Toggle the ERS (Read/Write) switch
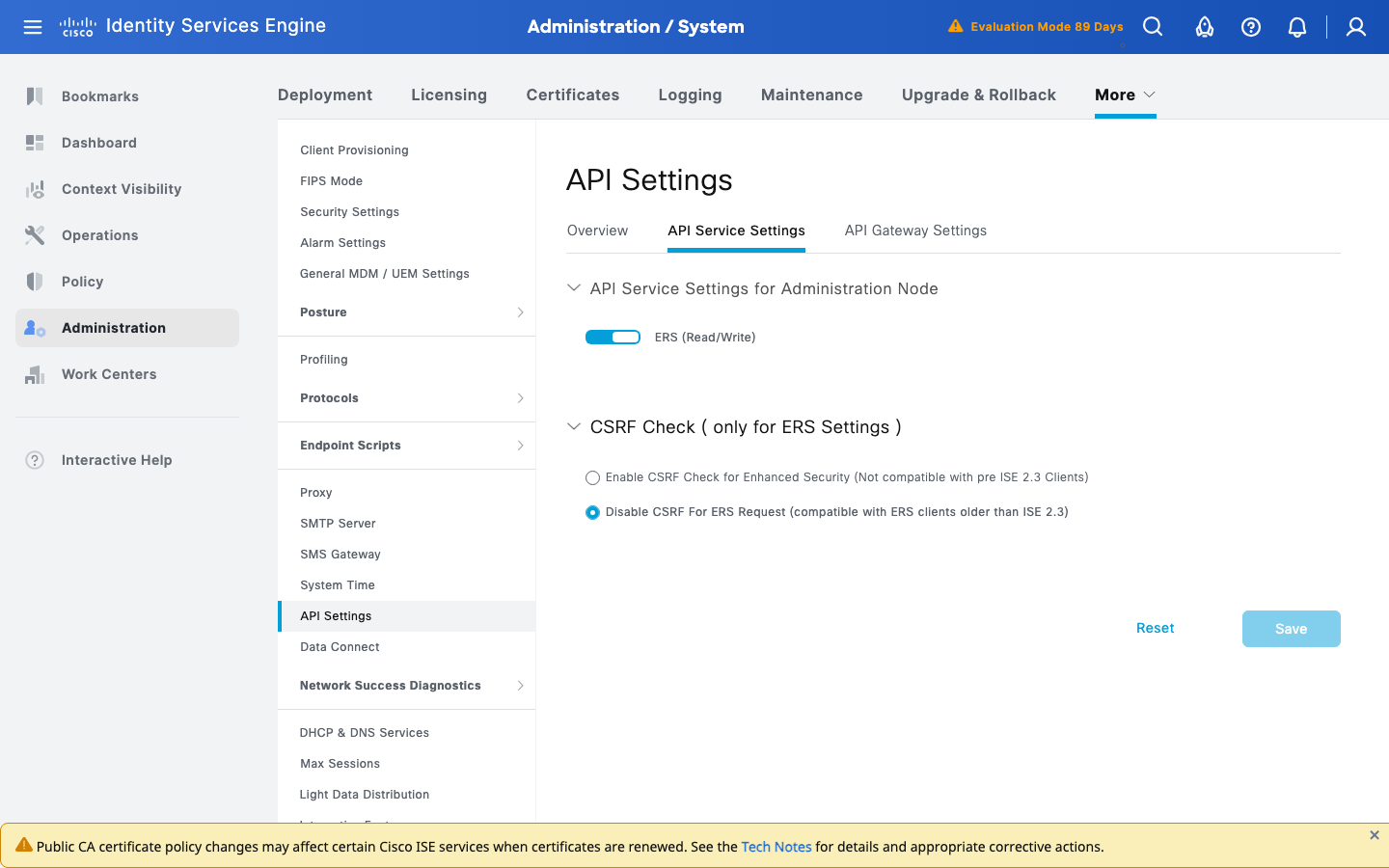The height and width of the screenshot is (868, 1389). pos(613,337)
